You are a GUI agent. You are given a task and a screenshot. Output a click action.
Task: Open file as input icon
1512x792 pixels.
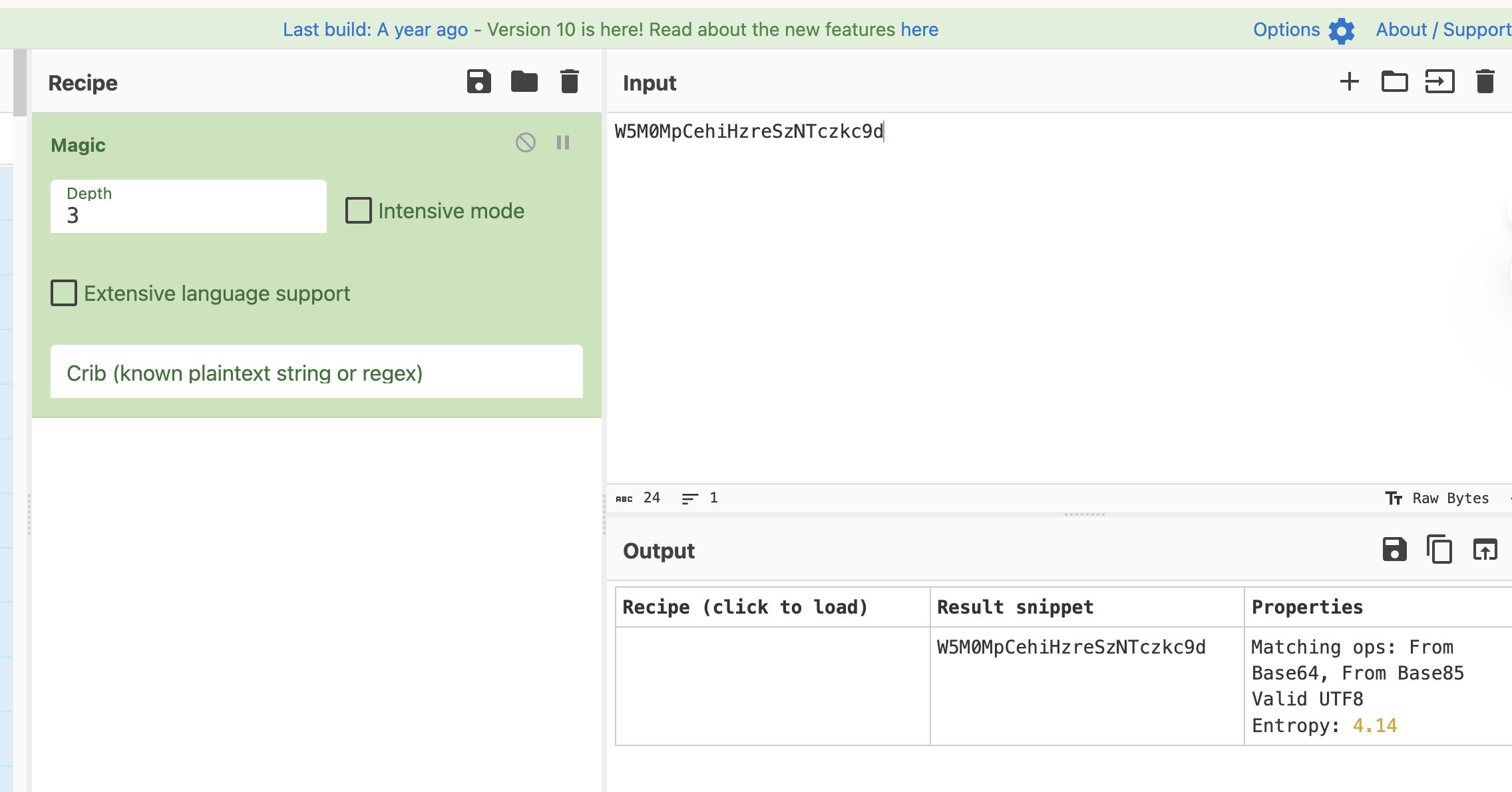click(x=1440, y=82)
